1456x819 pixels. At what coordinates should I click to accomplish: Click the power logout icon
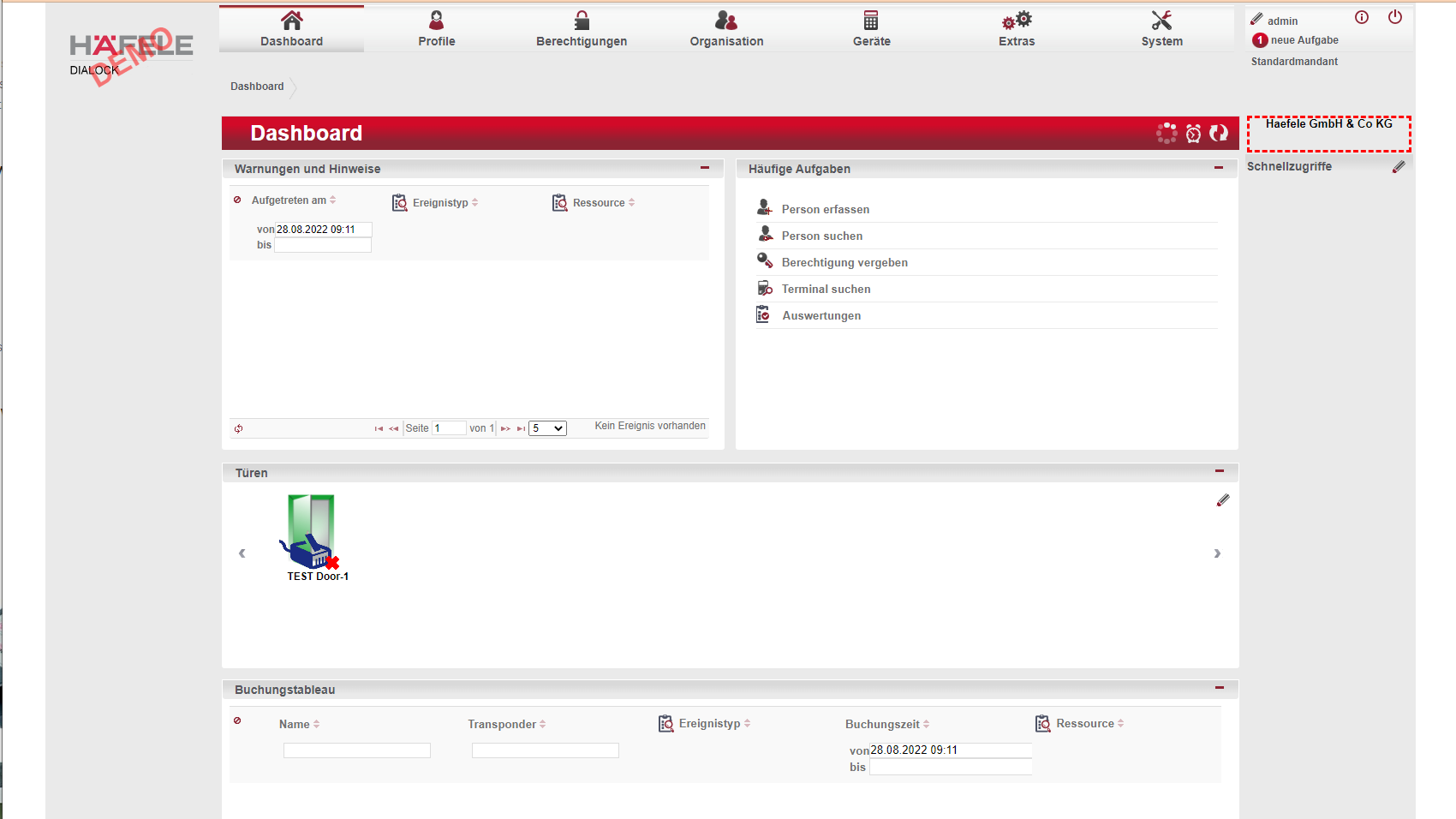point(1395,17)
